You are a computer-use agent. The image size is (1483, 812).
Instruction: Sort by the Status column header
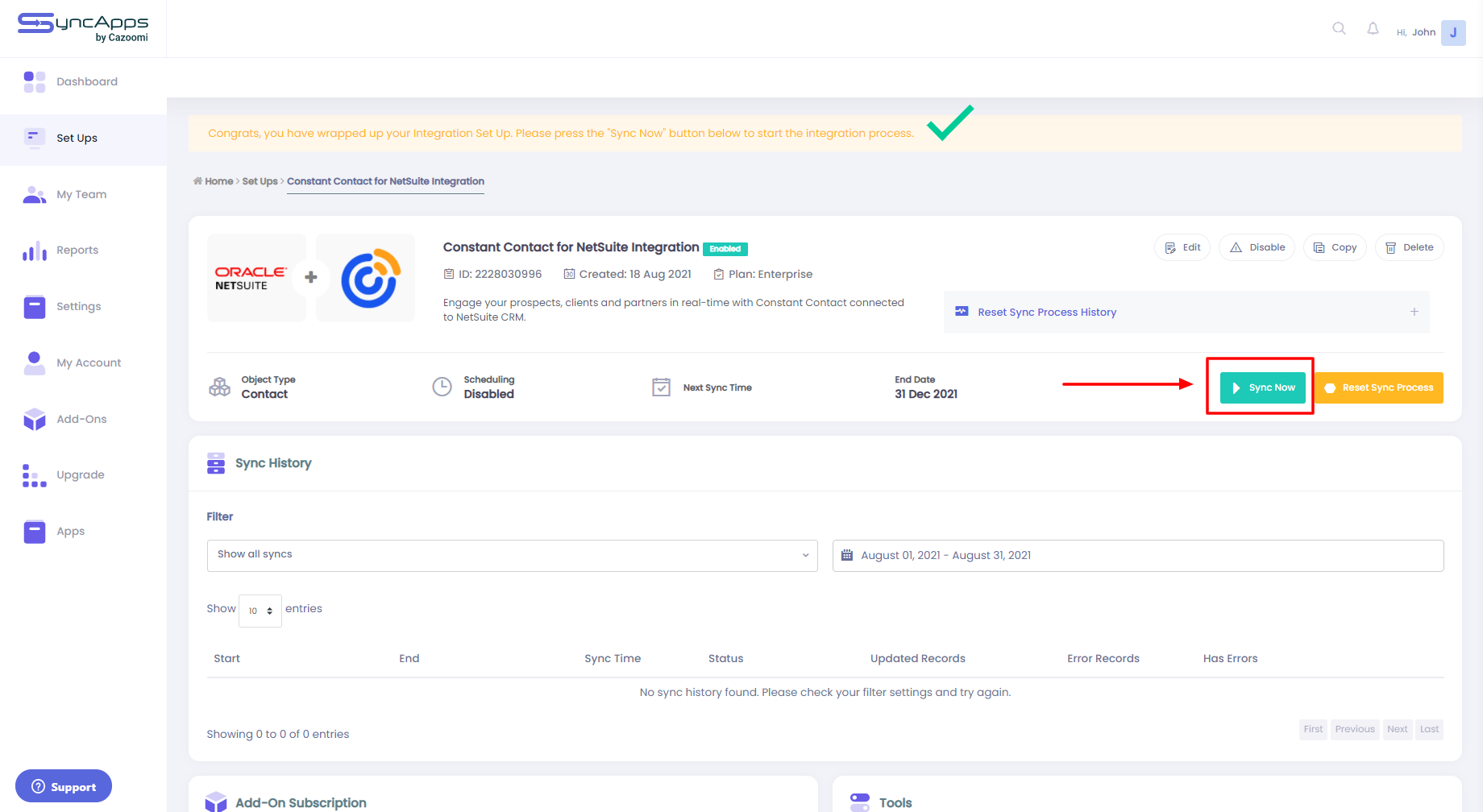pos(725,658)
